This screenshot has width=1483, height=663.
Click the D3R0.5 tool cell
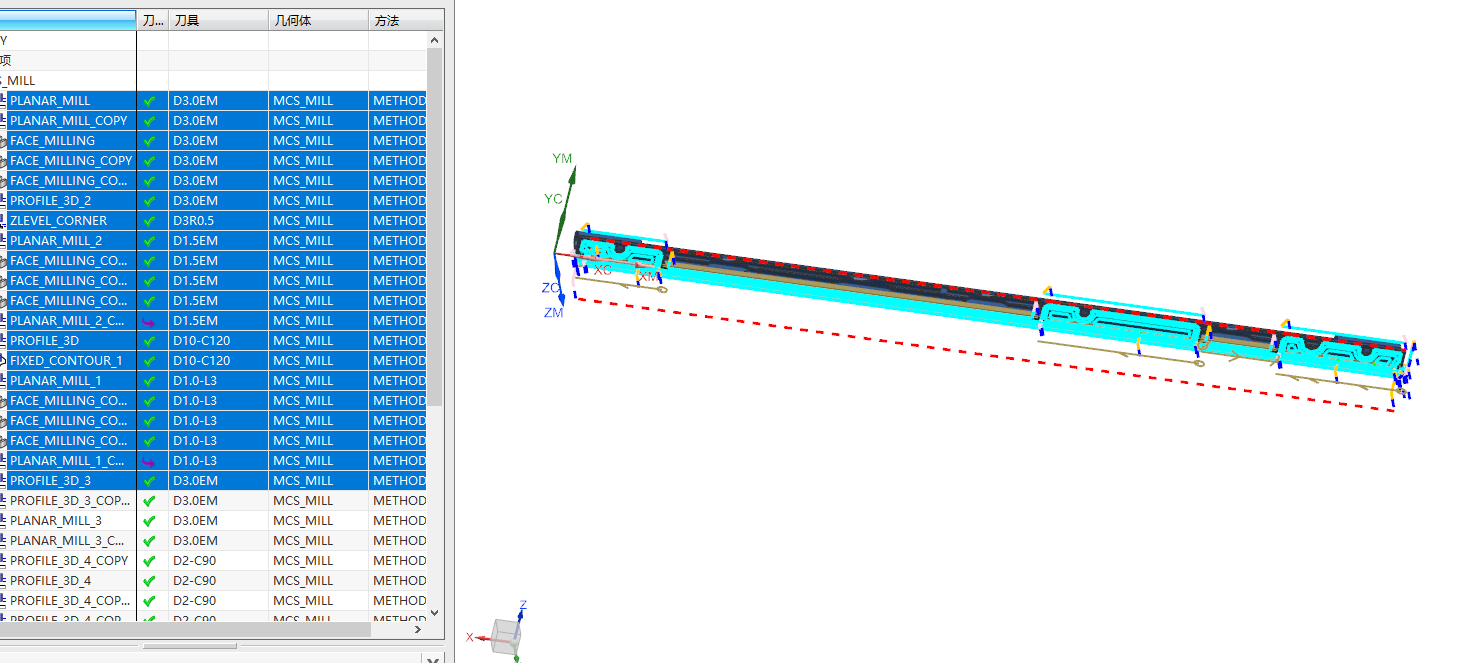coord(218,221)
